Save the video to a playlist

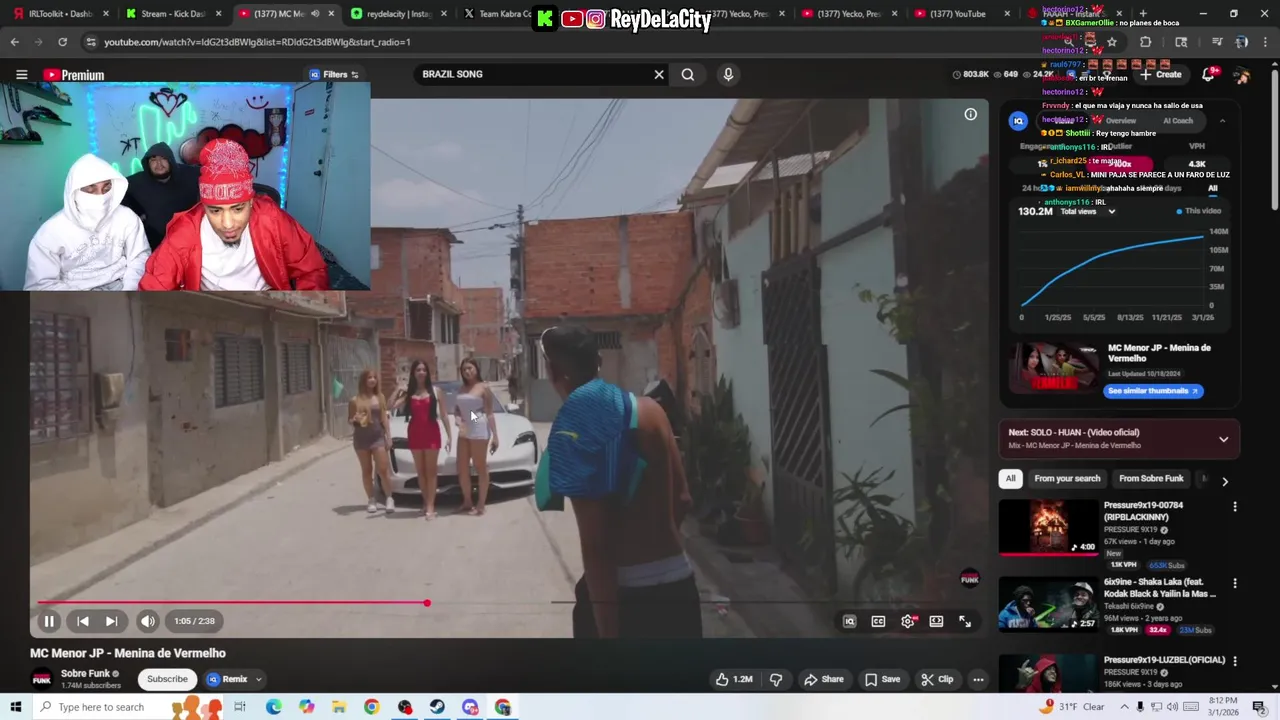(882, 680)
